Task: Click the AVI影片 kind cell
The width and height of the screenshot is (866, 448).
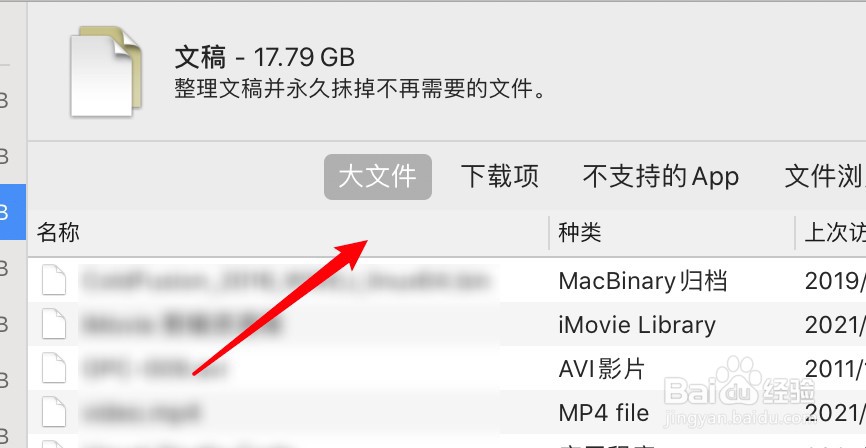Action: click(x=601, y=369)
